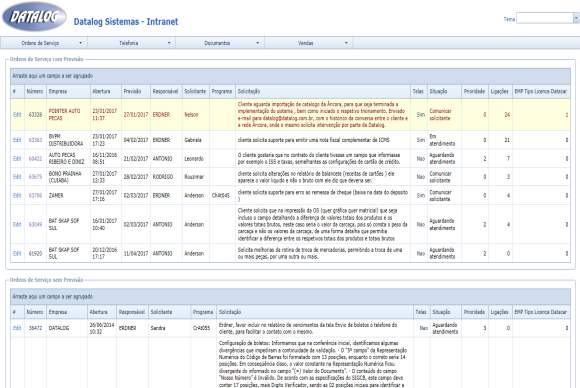Select the ZAMER company cell
Screen dimensions: 580x388
(68, 195)
